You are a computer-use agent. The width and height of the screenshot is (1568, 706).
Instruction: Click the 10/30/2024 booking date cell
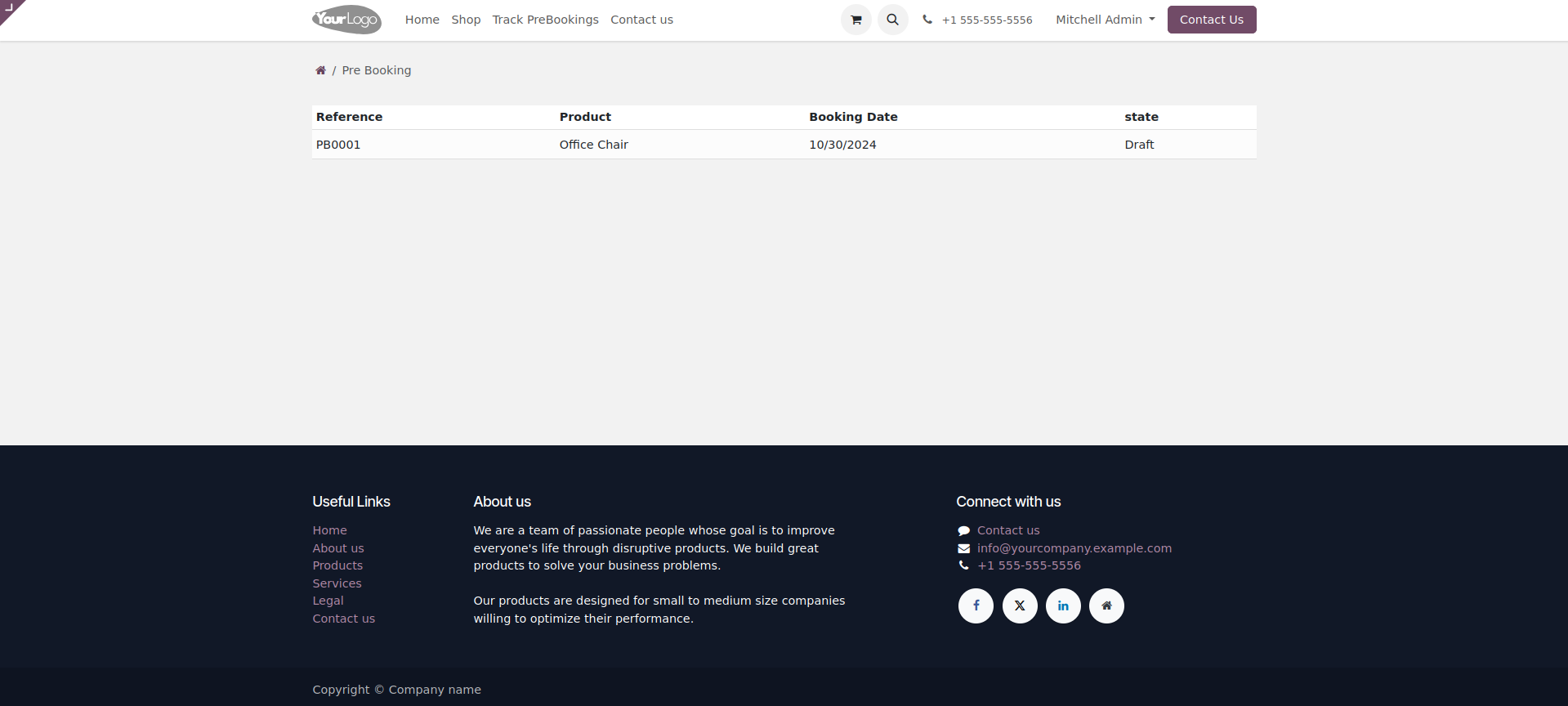click(x=842, y=145)
